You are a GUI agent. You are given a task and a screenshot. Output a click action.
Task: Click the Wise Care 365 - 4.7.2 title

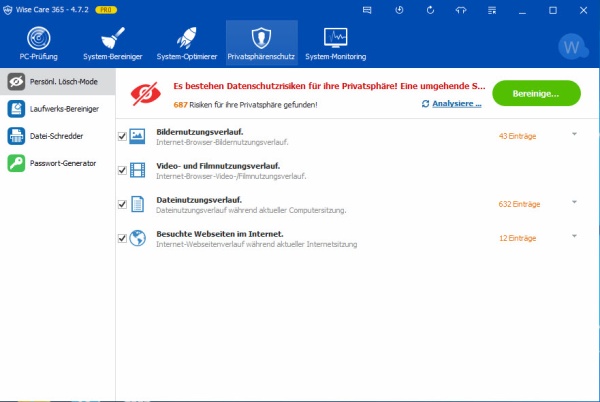tap(52, 10)
